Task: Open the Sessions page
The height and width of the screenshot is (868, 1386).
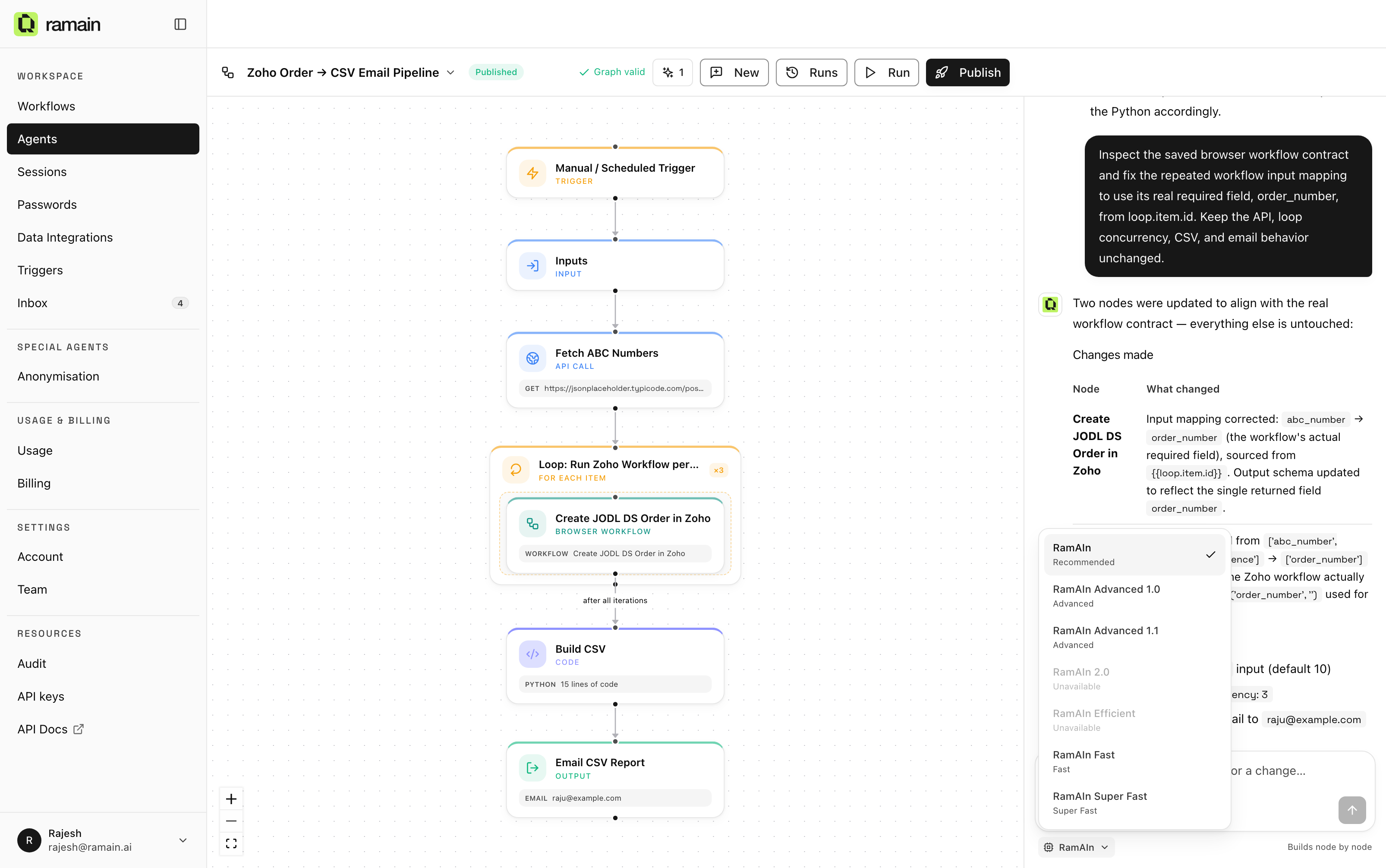Action: (x=103, y=172)
